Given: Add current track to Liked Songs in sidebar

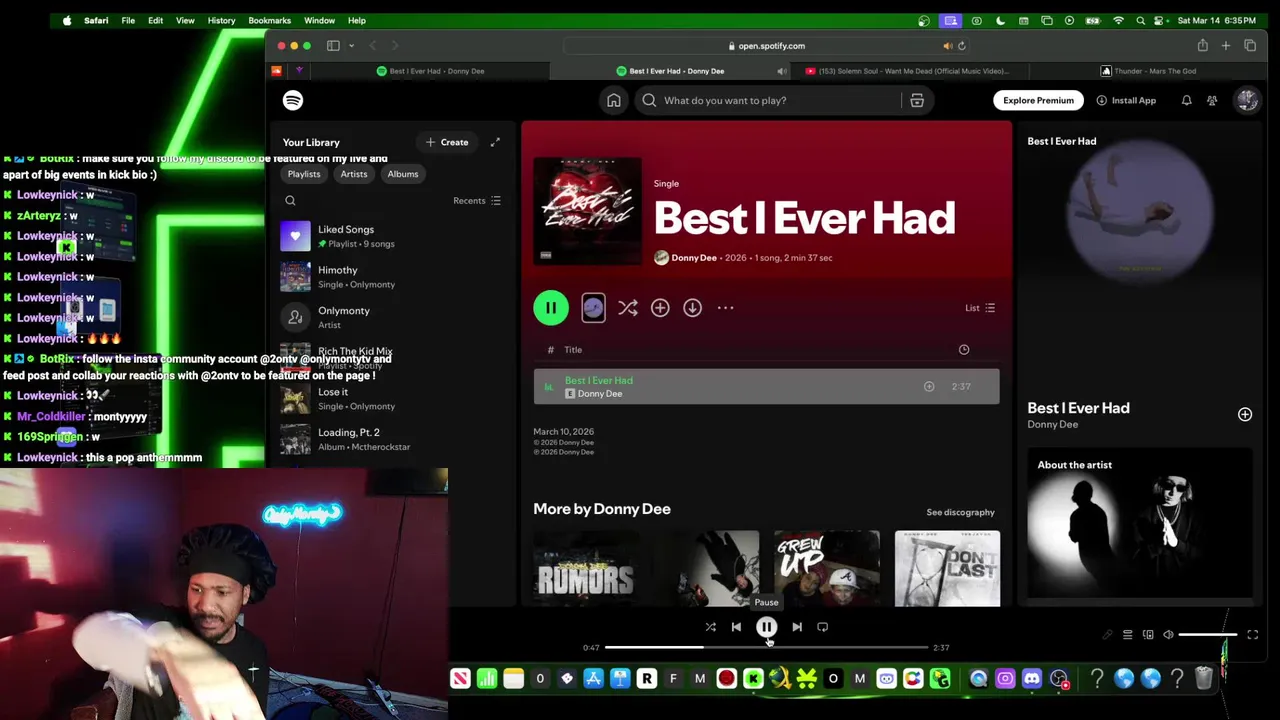Looking at the screenshot, I should pos(1245,414).
